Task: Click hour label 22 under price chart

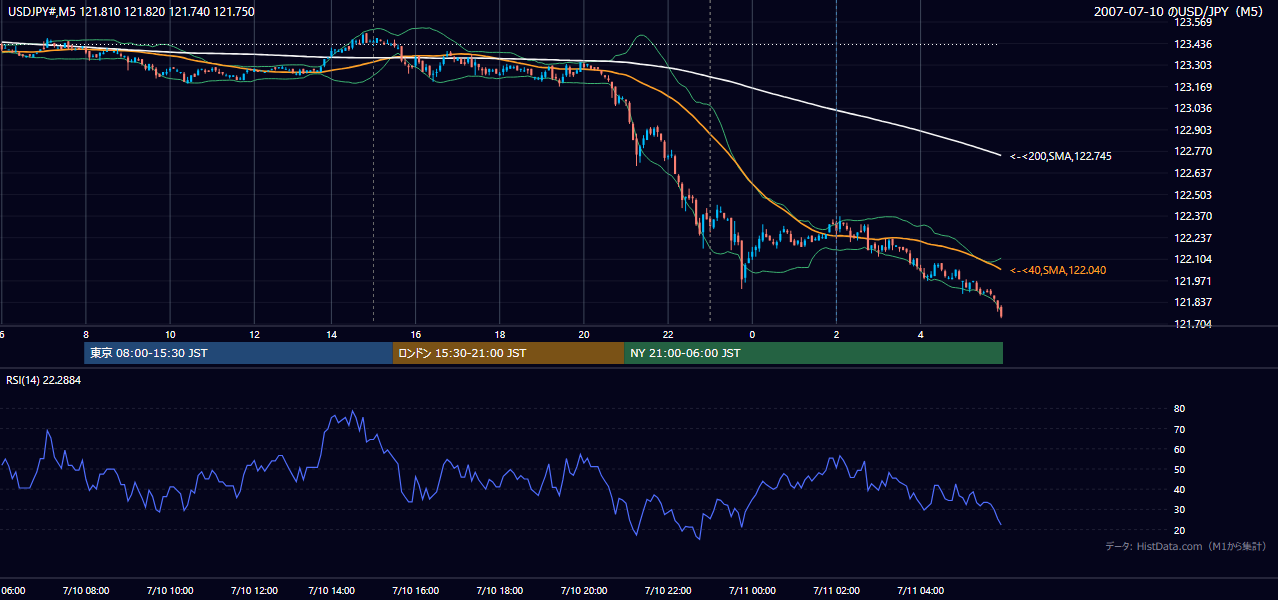Action: (x=668, y=335)
